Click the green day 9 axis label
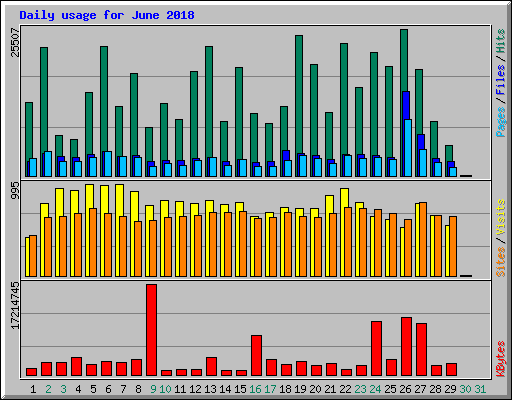 [153, 389]
